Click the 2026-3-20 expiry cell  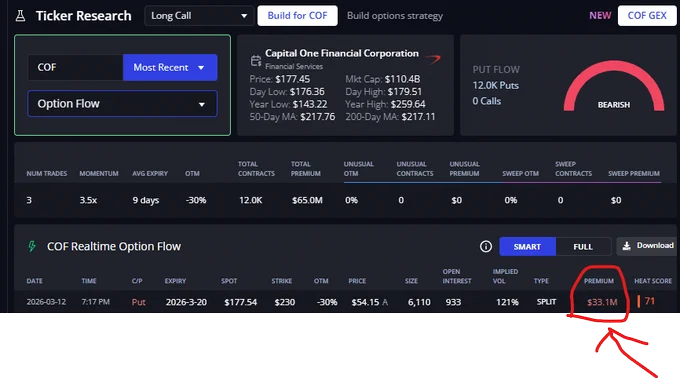point(186,302)
